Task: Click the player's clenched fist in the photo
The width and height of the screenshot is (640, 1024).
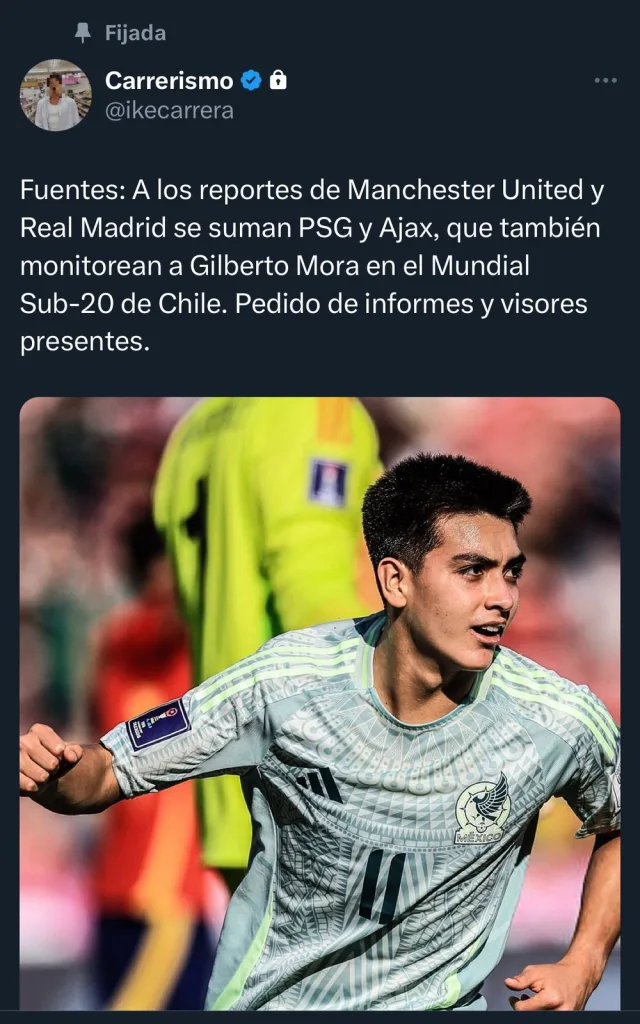Action: tap(50, 758)
